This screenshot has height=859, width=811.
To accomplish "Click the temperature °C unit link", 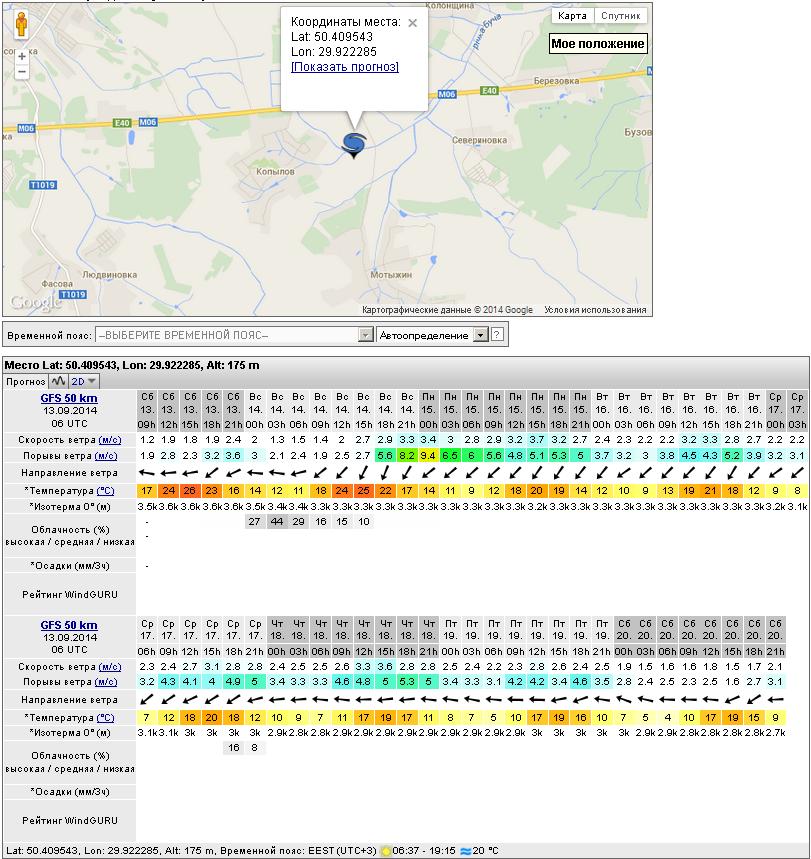I will point(104,490).
